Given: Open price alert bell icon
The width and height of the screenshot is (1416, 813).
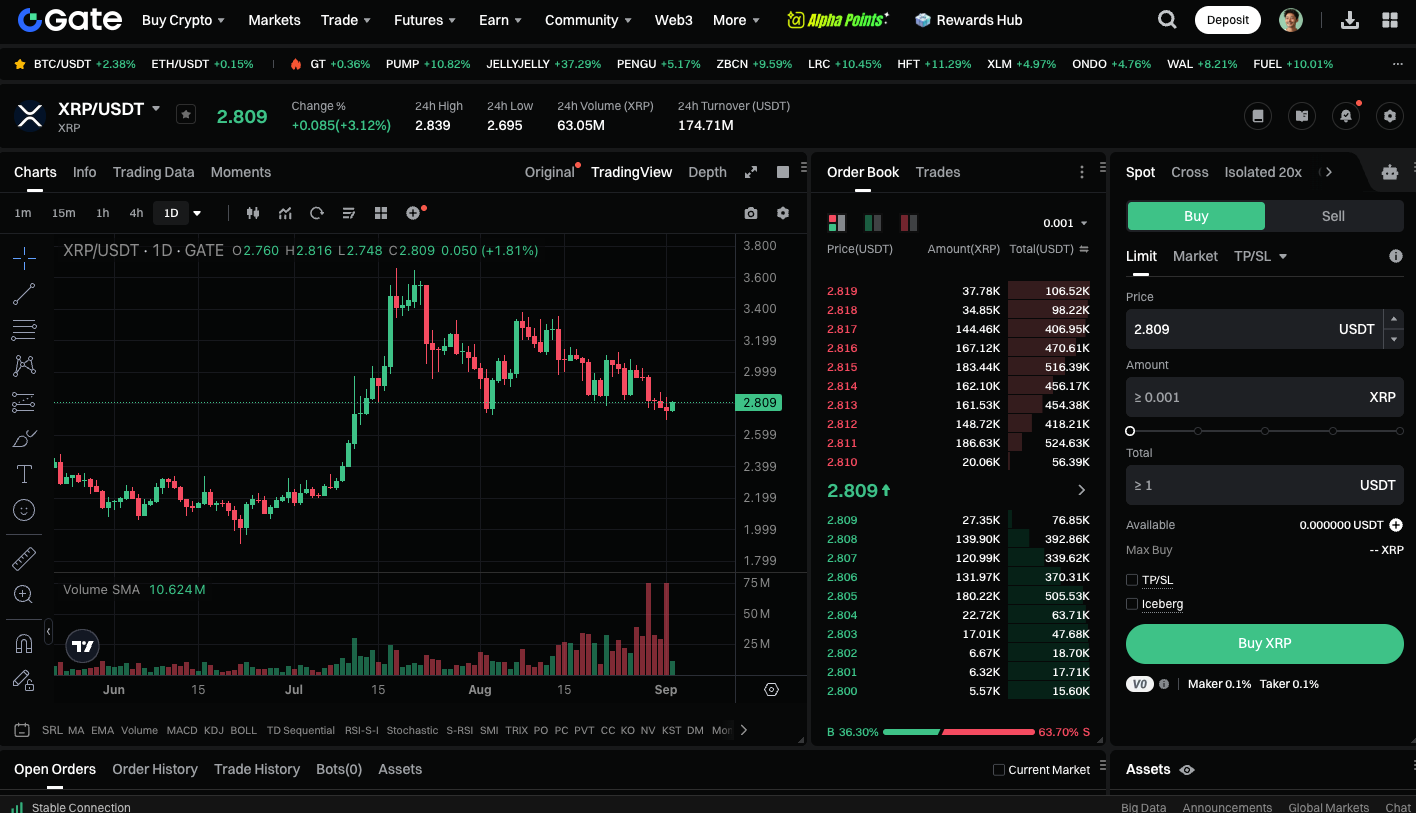Looking at the screenshot, I should point(1346,116).
